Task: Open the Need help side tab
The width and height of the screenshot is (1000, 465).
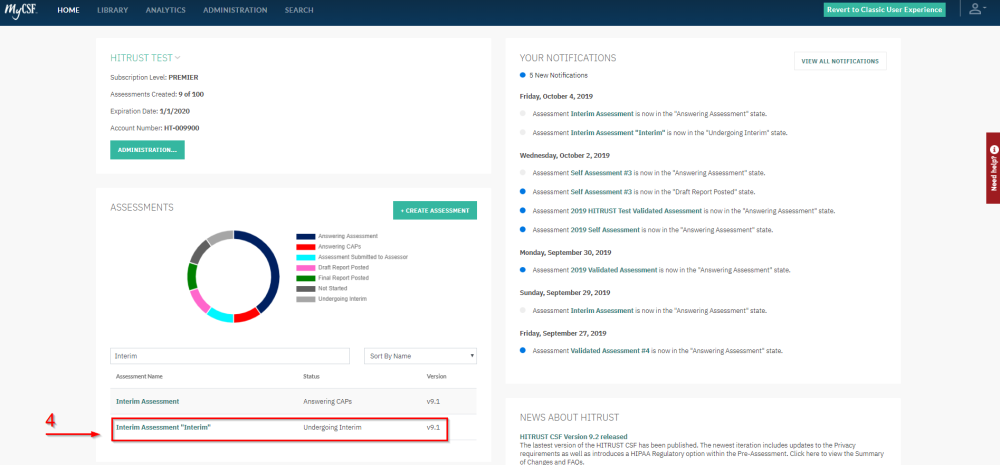Action: coord(993,168)
